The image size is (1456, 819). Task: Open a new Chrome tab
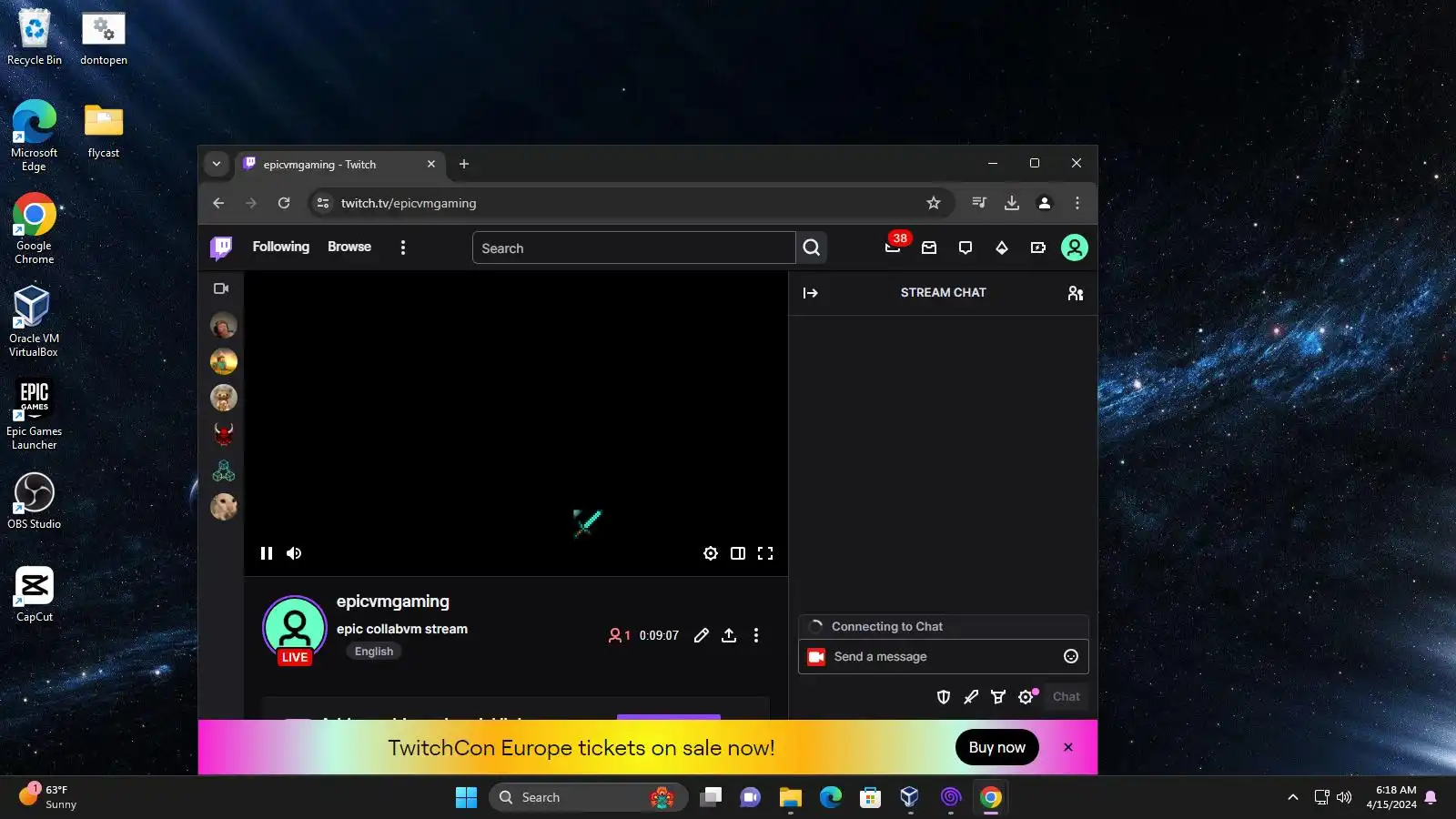click(464, 164)
